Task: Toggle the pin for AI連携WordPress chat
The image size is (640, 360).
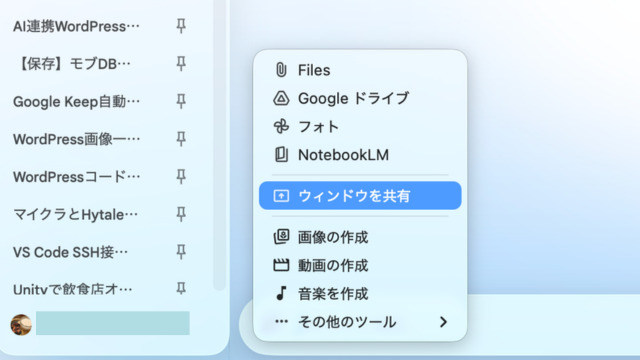Action: click(x=181, y=26)
